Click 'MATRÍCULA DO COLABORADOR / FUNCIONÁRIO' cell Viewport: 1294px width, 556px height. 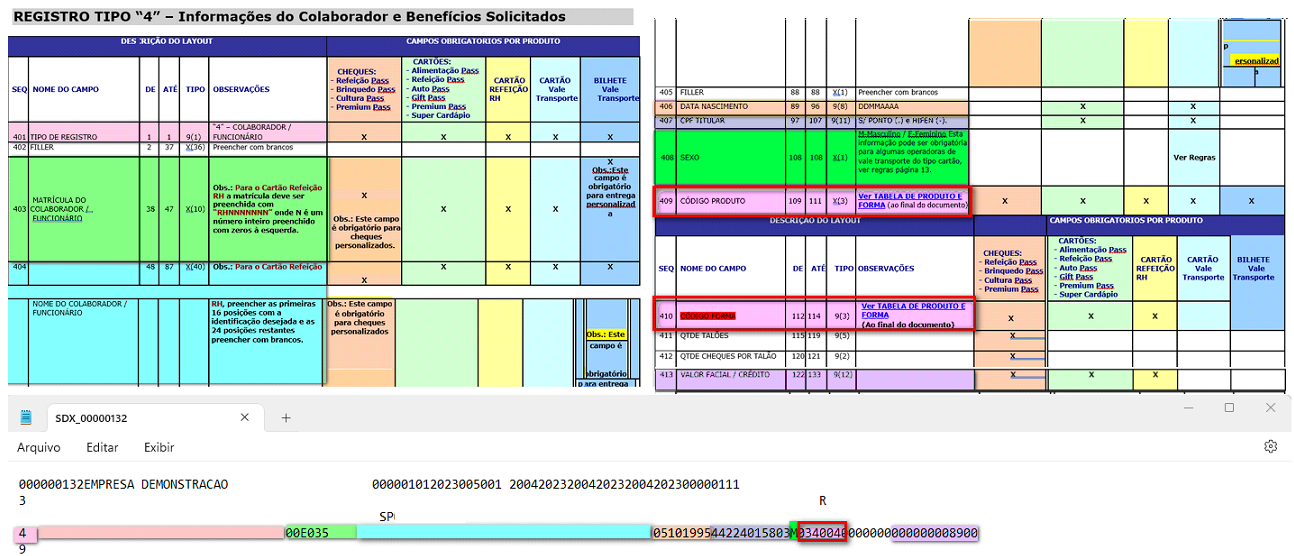coord(85,209)
